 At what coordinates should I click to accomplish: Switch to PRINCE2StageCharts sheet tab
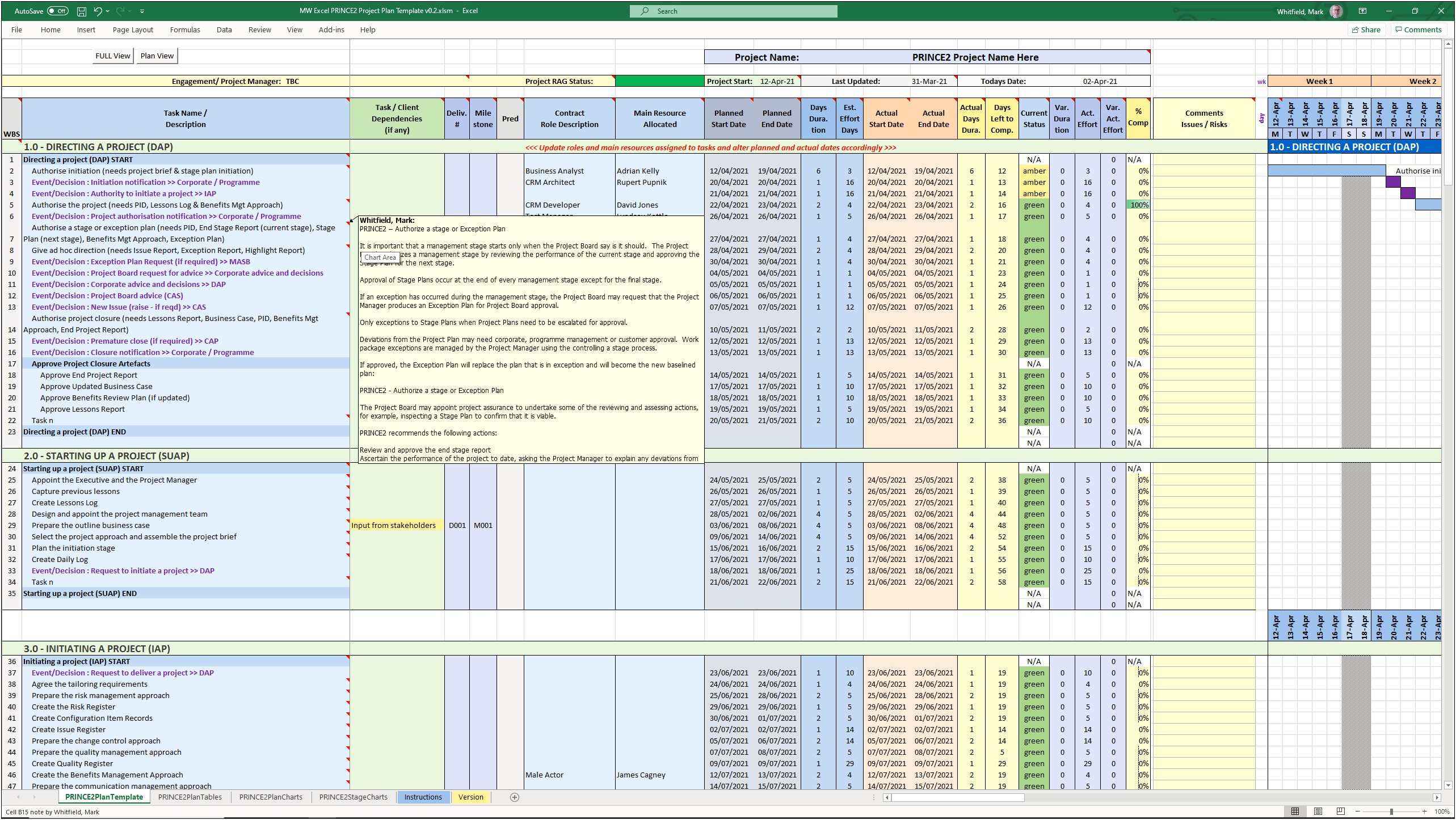click(x=353, y=797)
